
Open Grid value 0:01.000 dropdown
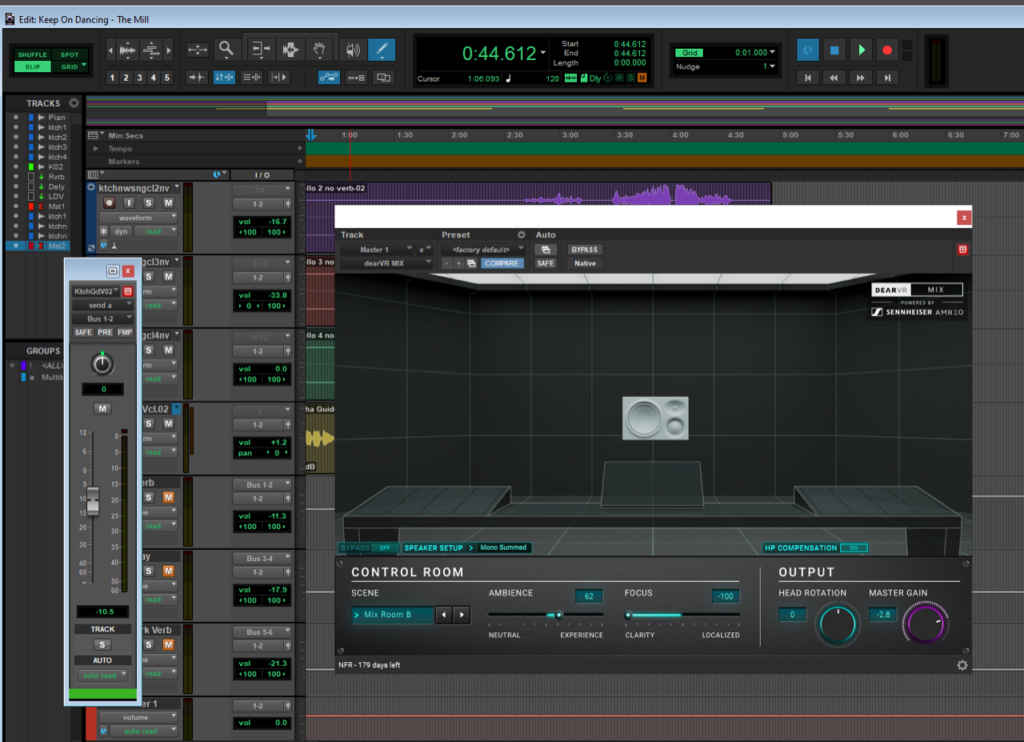(773, 52)
